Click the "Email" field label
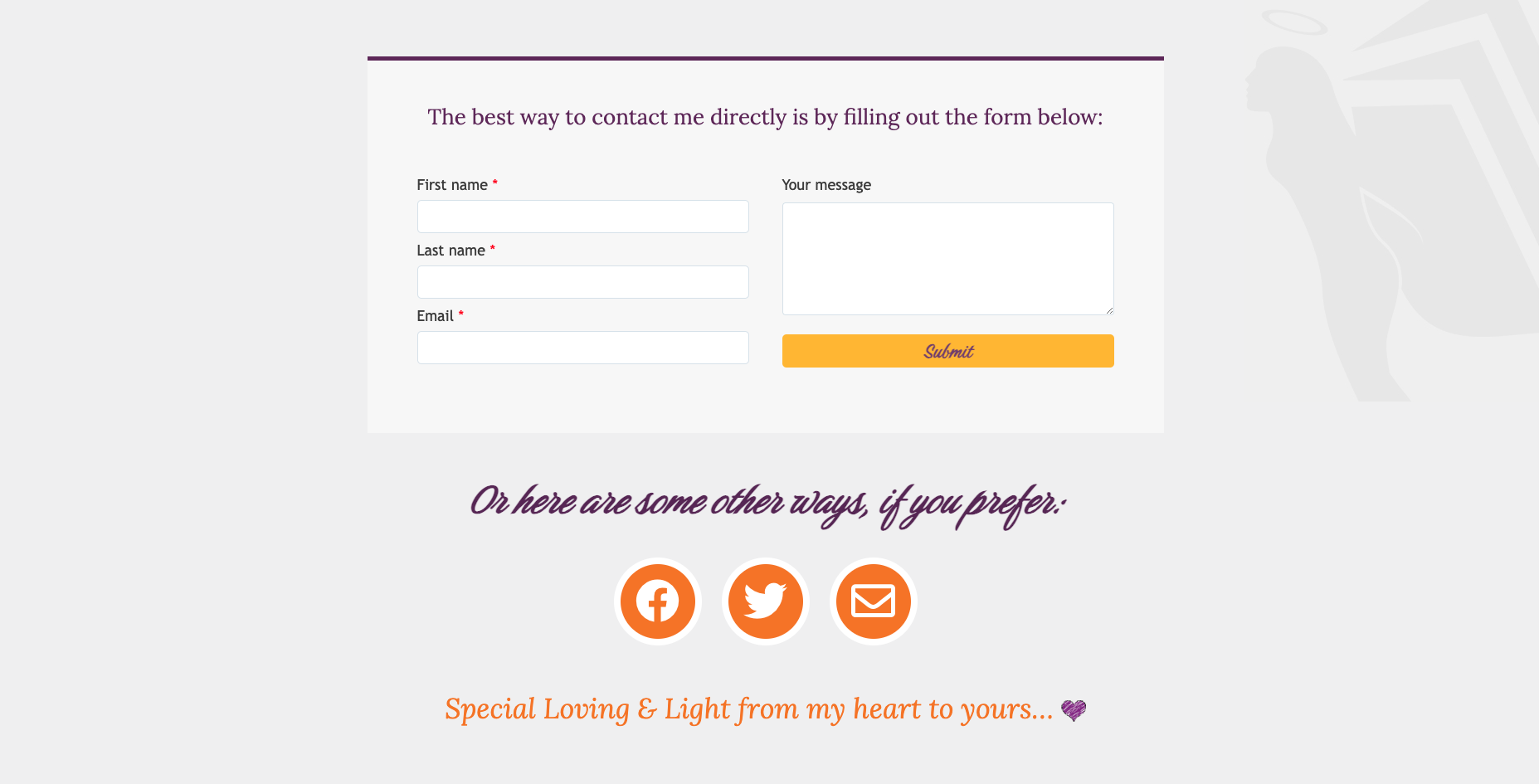 (x=435, y=316)
